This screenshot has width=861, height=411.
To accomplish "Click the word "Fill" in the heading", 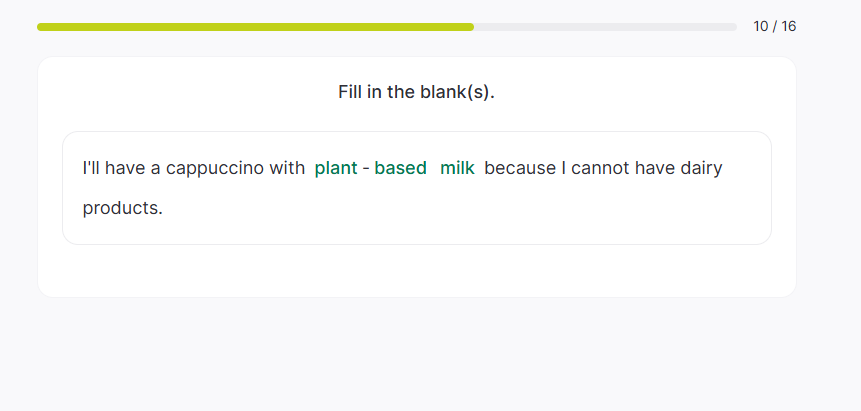I will pos(350,92).
